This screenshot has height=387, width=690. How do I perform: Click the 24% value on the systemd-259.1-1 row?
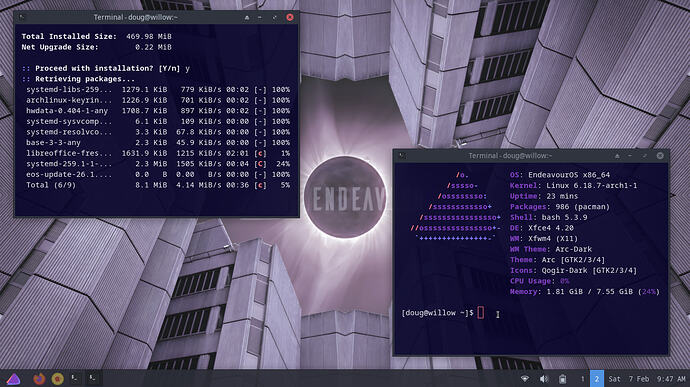283,164
